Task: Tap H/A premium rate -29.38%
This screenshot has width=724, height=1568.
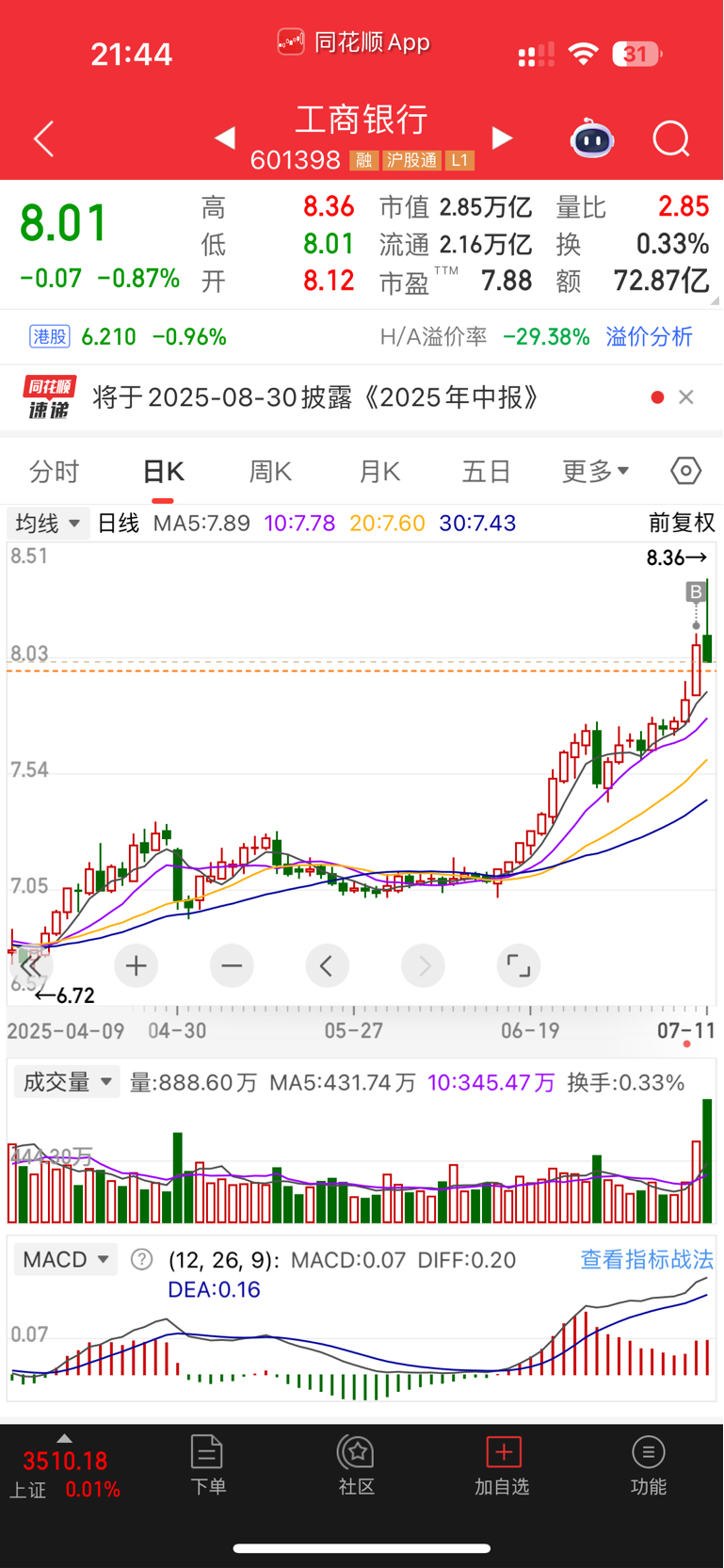Action: tap(546, 336)
